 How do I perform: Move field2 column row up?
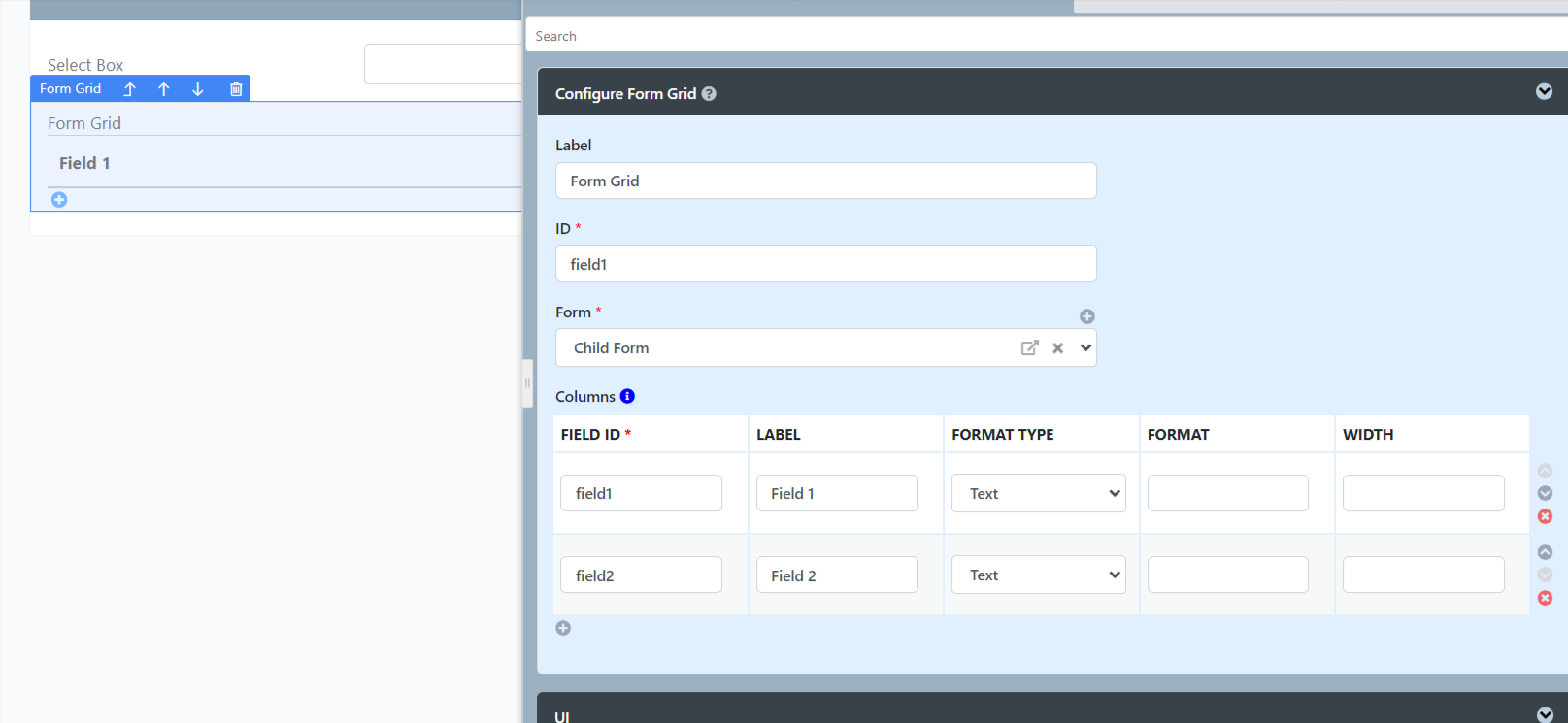pos(1545,552)
